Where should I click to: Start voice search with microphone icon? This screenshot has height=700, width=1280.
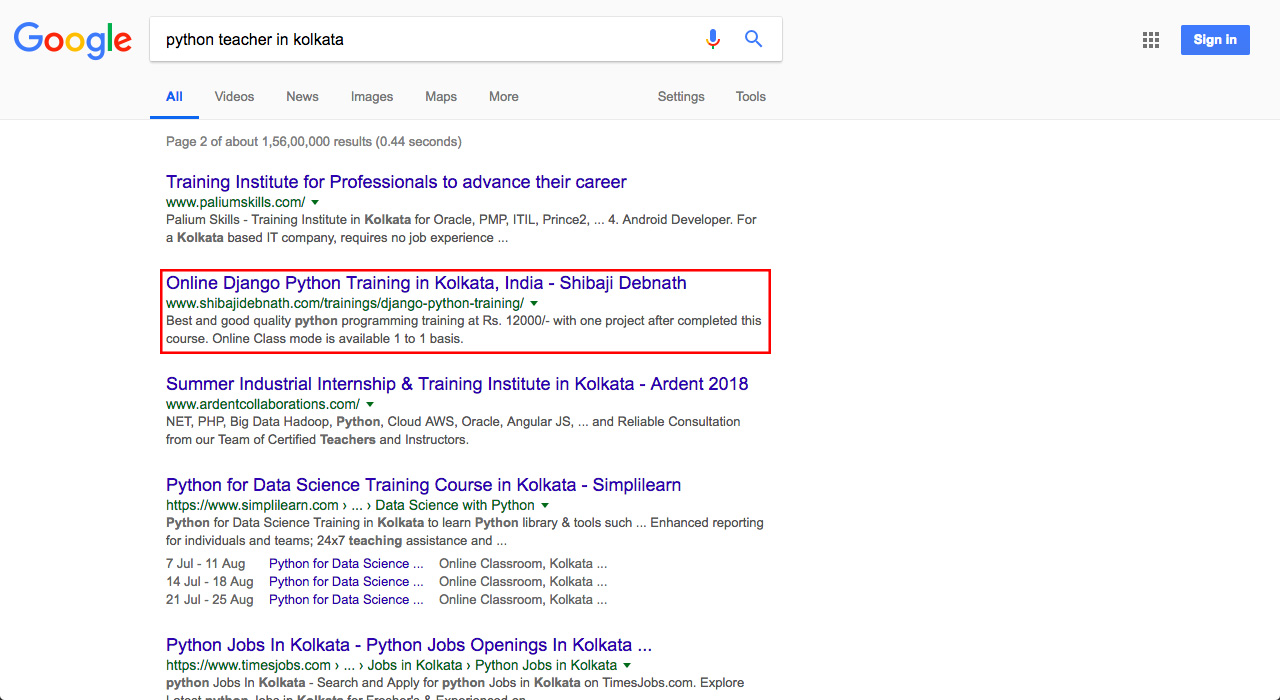[713, 39]
